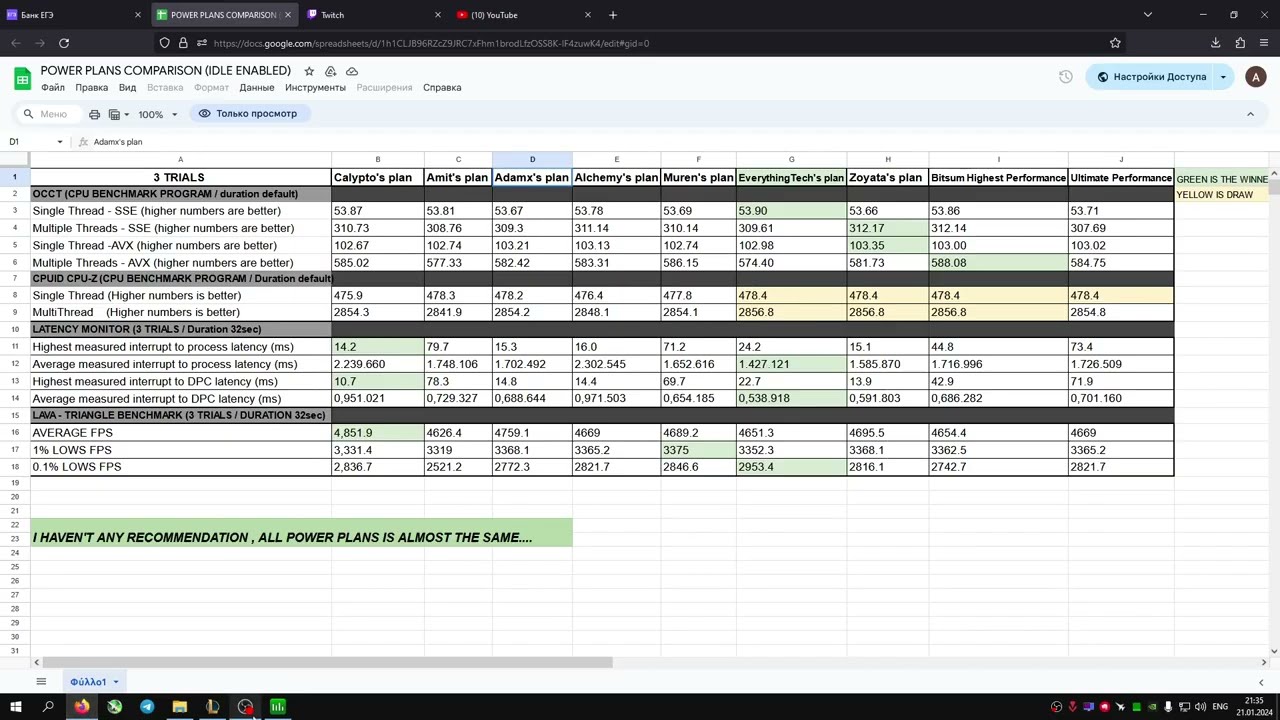Screen dimensions: 1280x720
Task: Click the Name Box showing D1
Action: coord(36,142)
